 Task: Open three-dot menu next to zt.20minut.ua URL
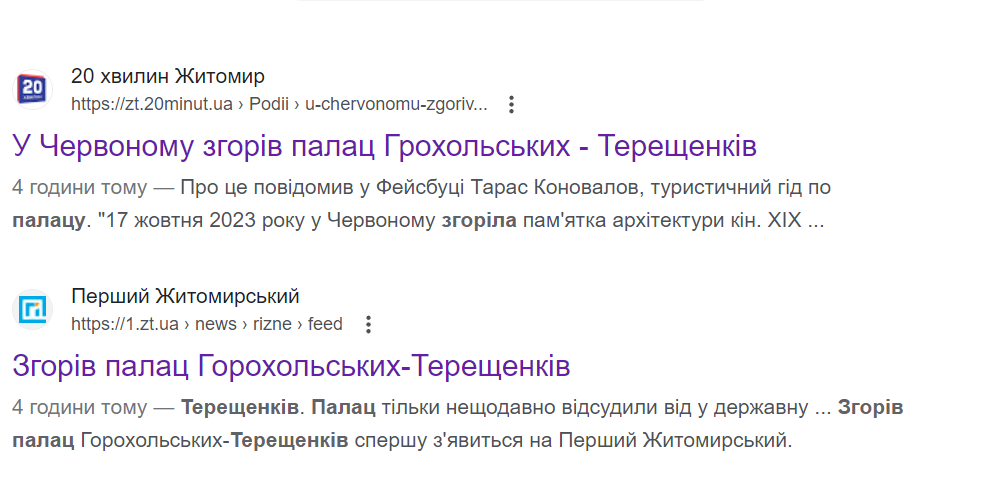pos(511,105)
